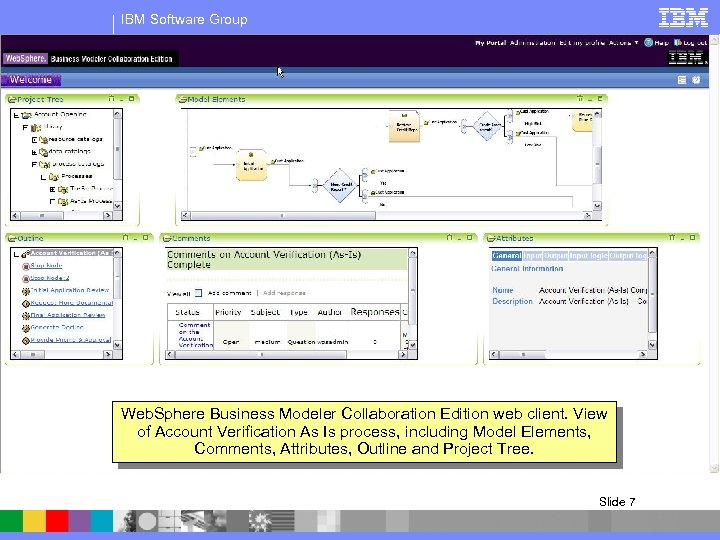Open the Administration link
The height and width of the screenshot is (540, 720).
pos(533,43)
